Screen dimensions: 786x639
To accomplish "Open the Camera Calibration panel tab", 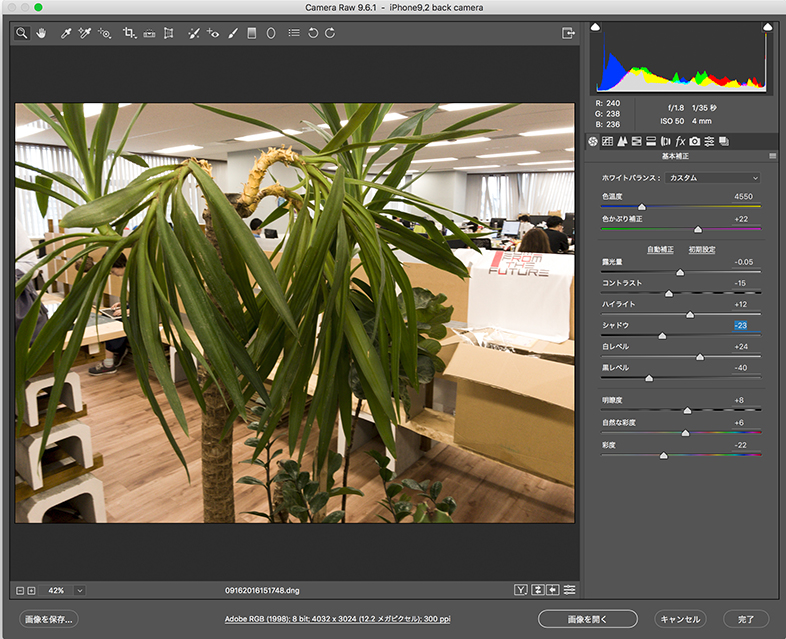I will [x=695, y=141].
